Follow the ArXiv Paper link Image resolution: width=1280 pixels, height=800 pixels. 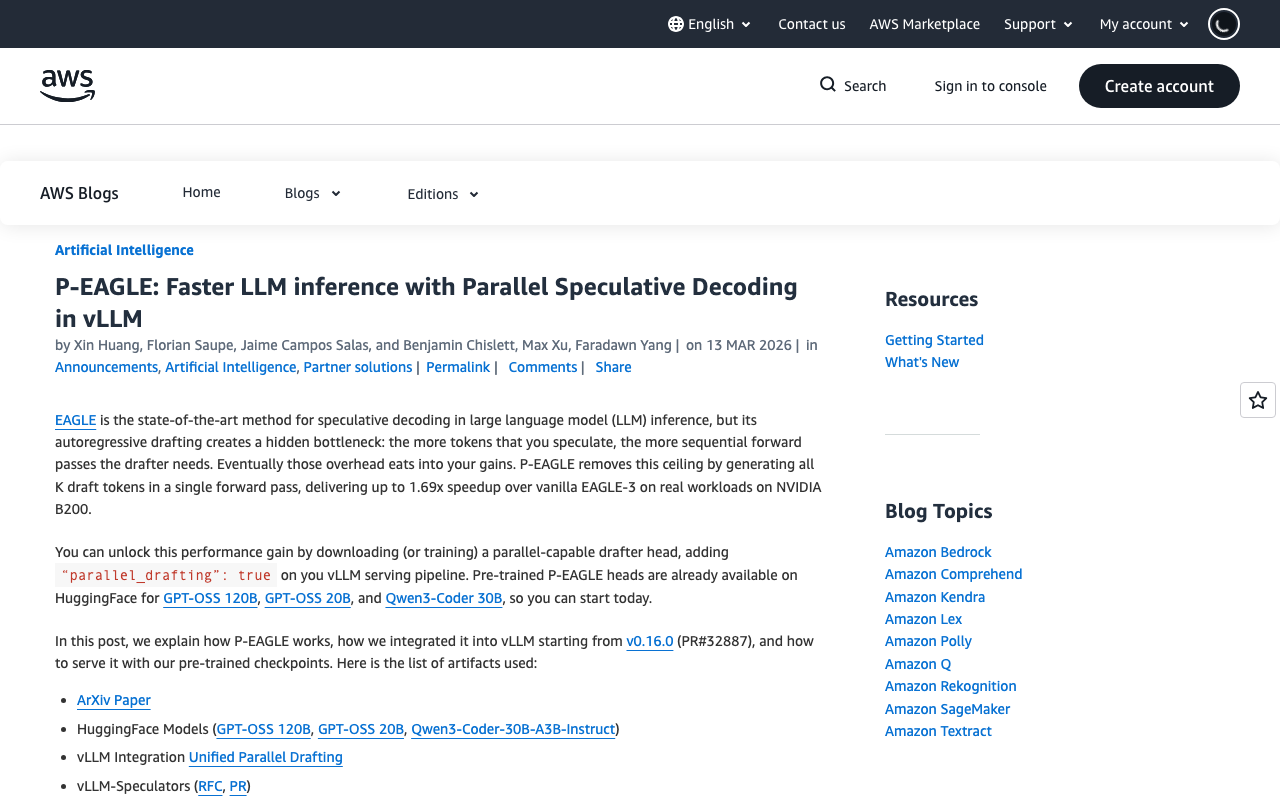pyautogui.click(x=113, y=700)
